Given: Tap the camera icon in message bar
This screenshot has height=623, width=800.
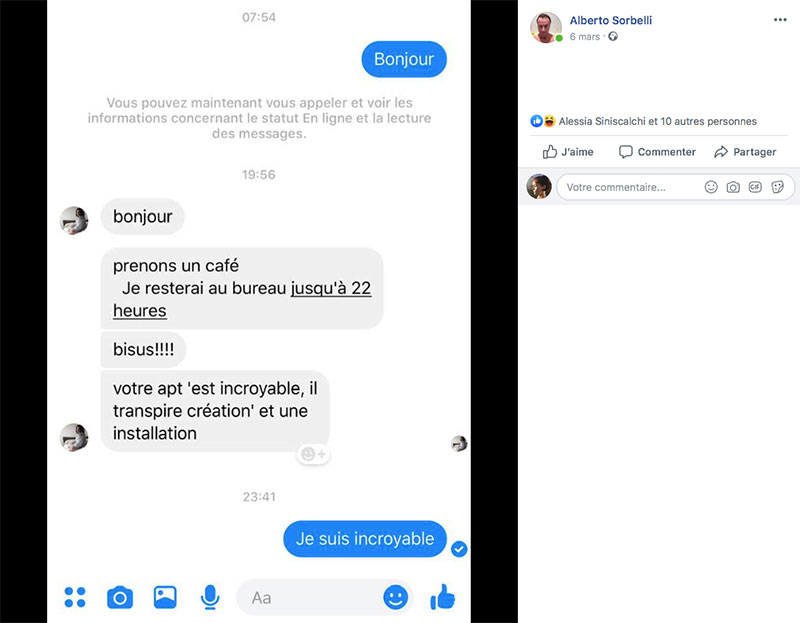Looking at the screenshot, I should pyautogui.click(x=120, y=597).
